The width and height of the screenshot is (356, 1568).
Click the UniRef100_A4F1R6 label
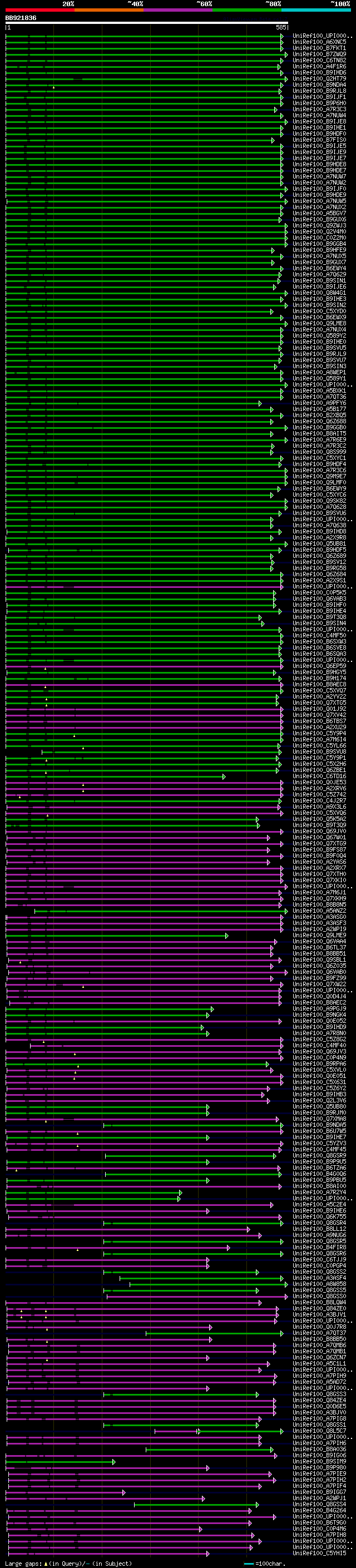[x=319, y=66]
